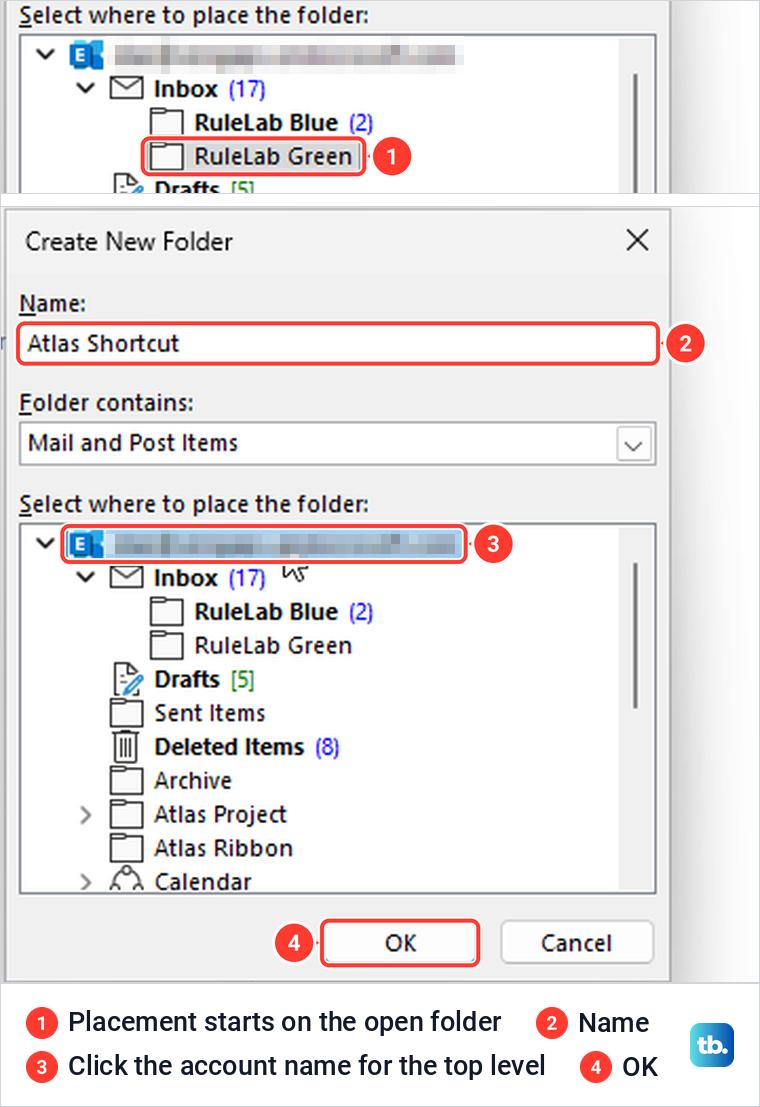Select RuleLab Green in lower folder tree

point(273,645)
